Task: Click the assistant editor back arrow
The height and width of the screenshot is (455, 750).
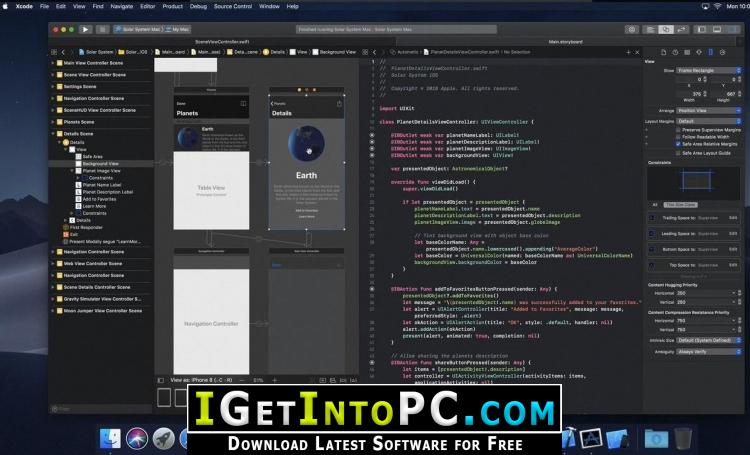Action: (375, 52)
